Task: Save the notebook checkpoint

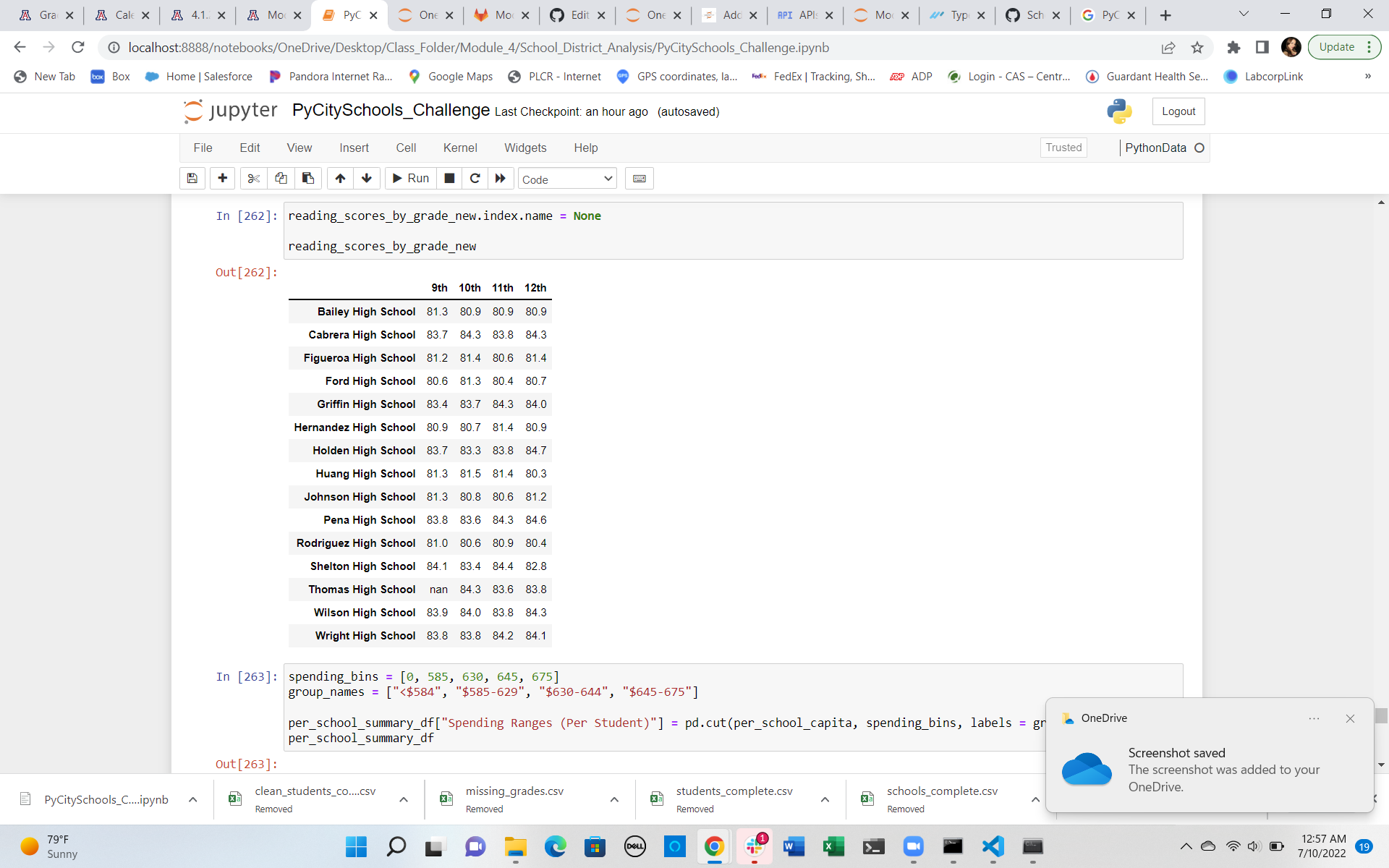Action: 192,179
